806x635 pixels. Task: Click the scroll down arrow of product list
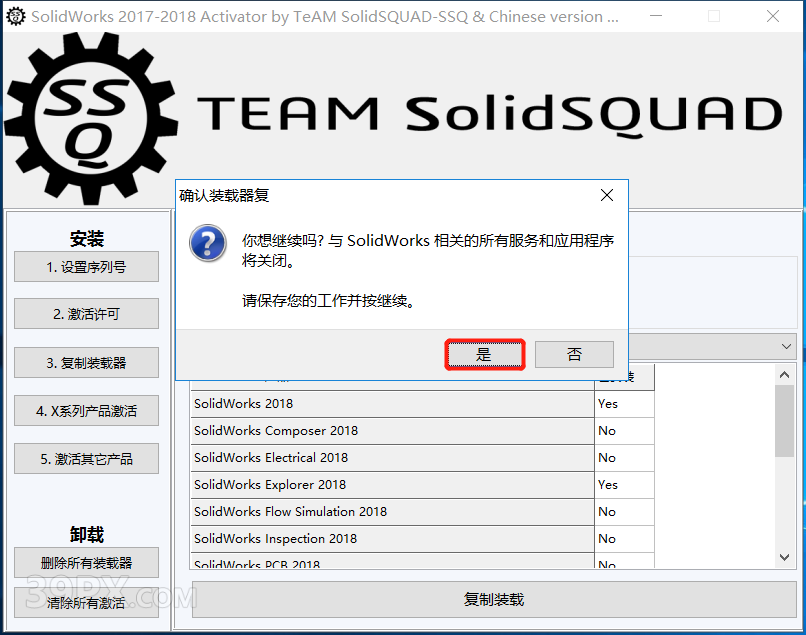(785, 557)
